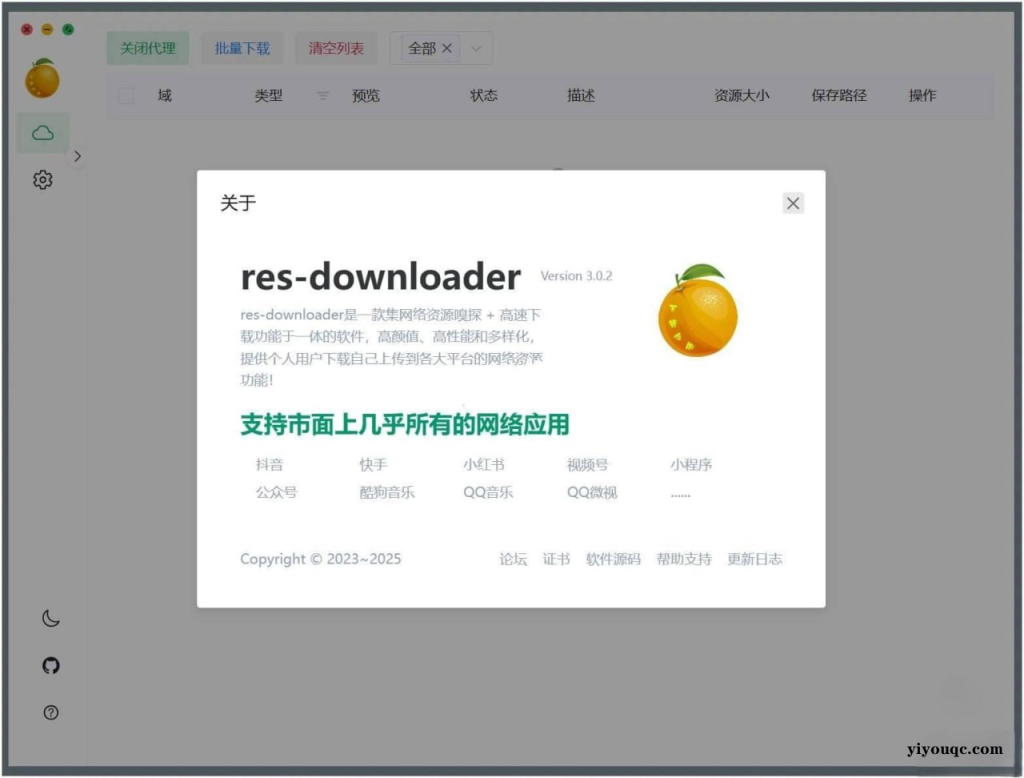
Task: Open the 论坛 link
Action: point(512,559)
